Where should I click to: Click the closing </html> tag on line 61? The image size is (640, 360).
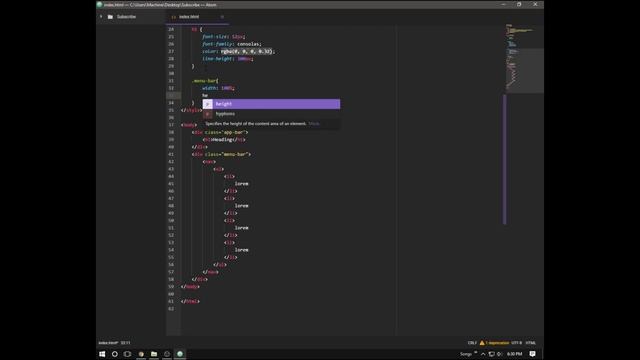click(x=190, y=301)
